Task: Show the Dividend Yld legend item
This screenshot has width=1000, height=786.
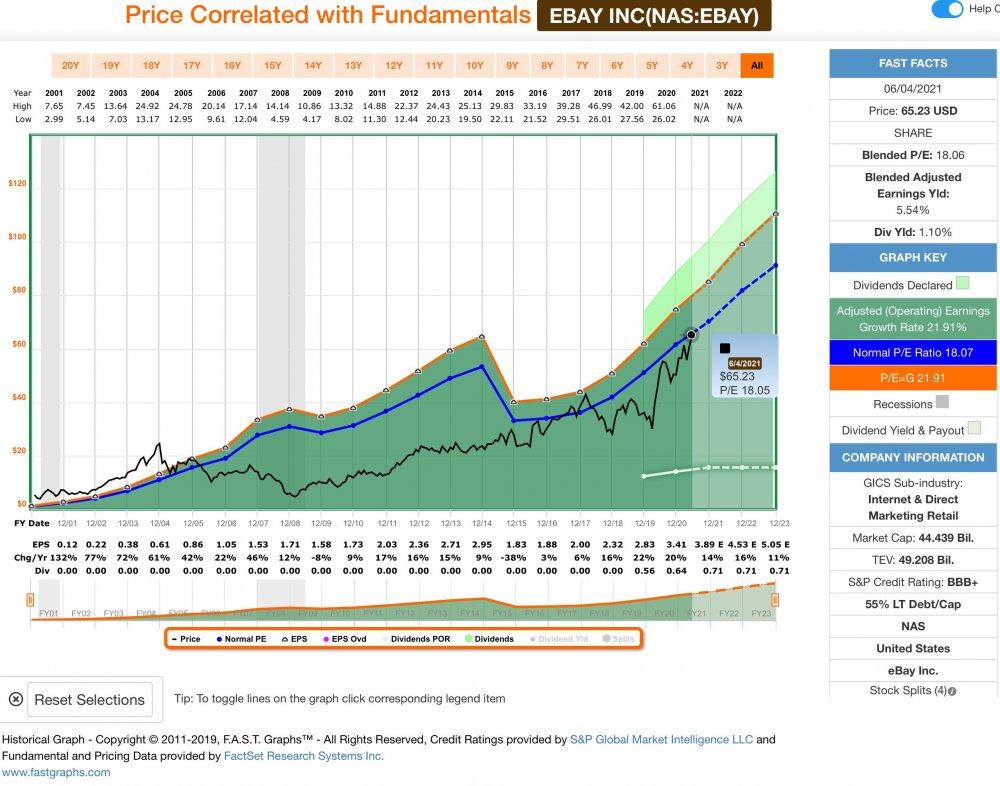Action: [559, 639]
